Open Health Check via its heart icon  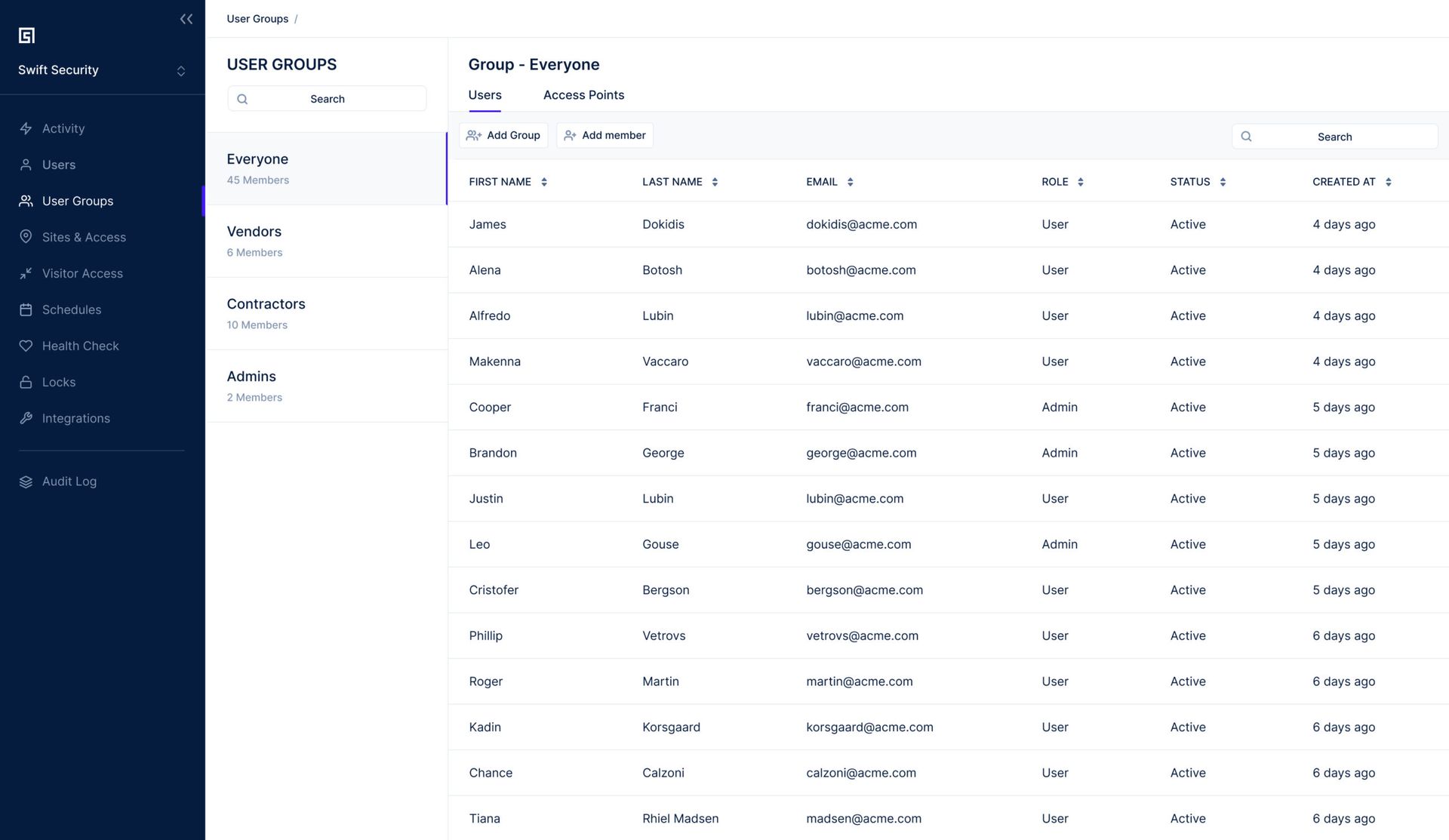26,346
